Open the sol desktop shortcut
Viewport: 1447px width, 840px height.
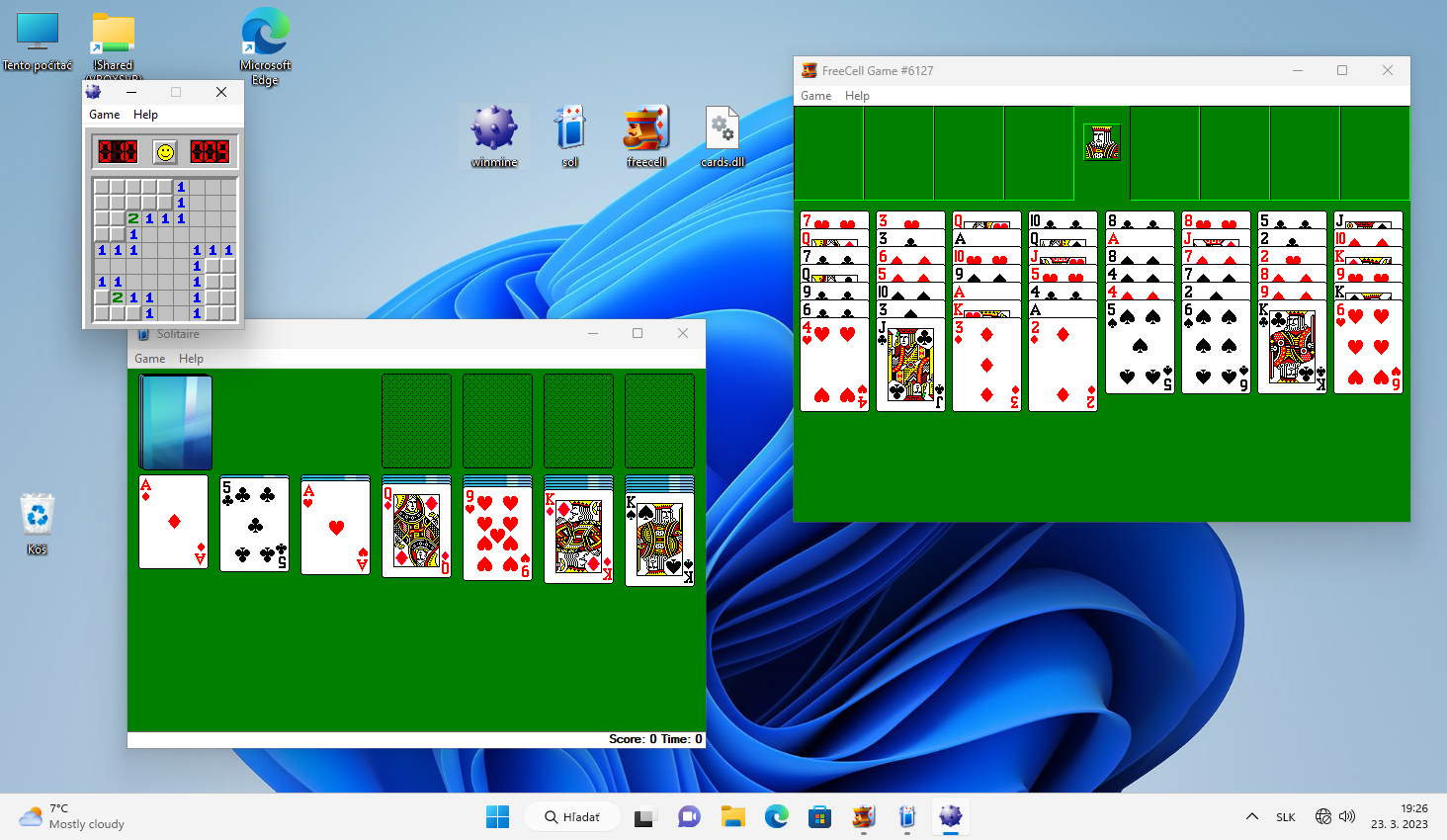point(570,133)
